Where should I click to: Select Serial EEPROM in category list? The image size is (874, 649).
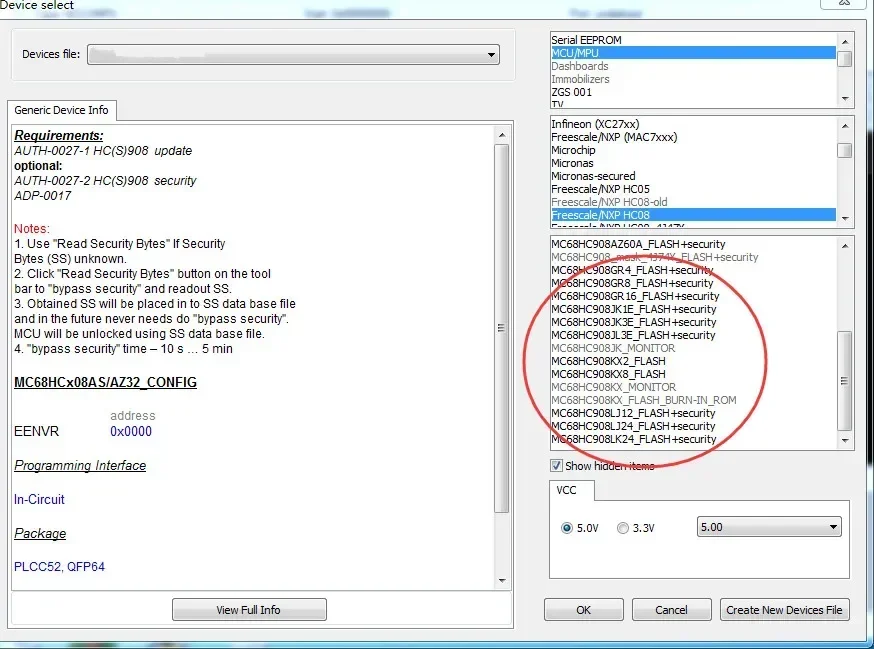coord(693,40)
